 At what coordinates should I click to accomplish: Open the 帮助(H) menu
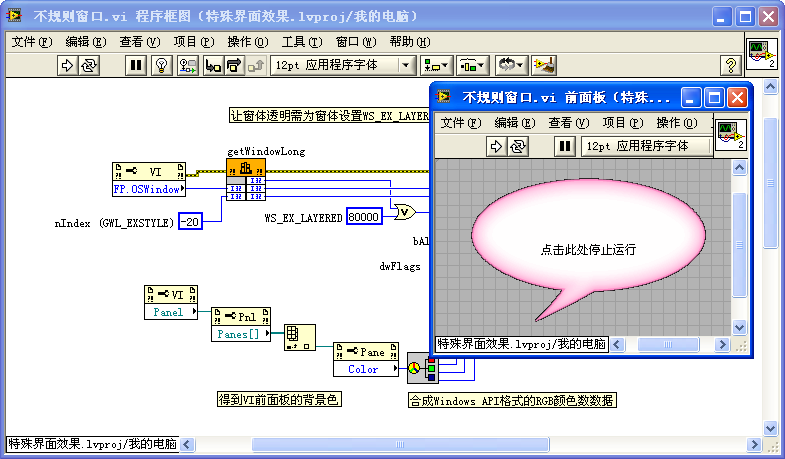(x=409, y=42)
